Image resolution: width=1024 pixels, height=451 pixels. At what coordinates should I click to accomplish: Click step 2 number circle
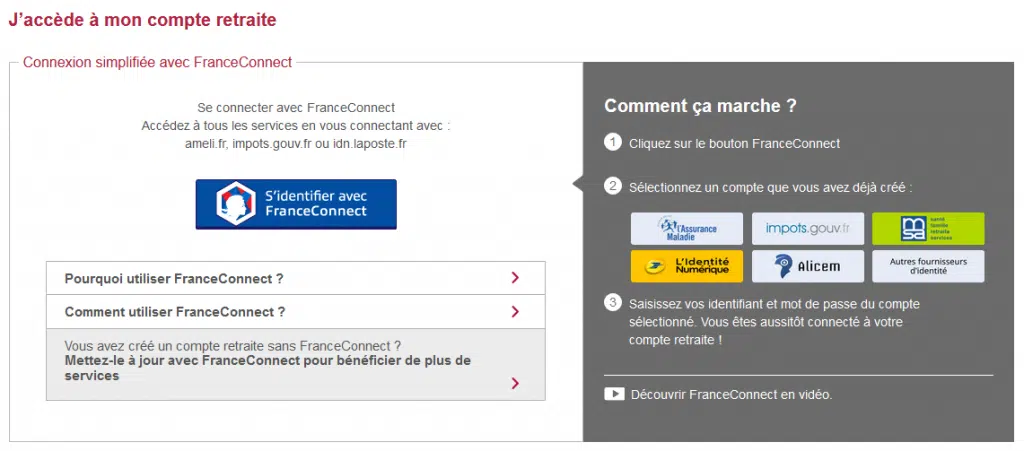coord(613,186)
